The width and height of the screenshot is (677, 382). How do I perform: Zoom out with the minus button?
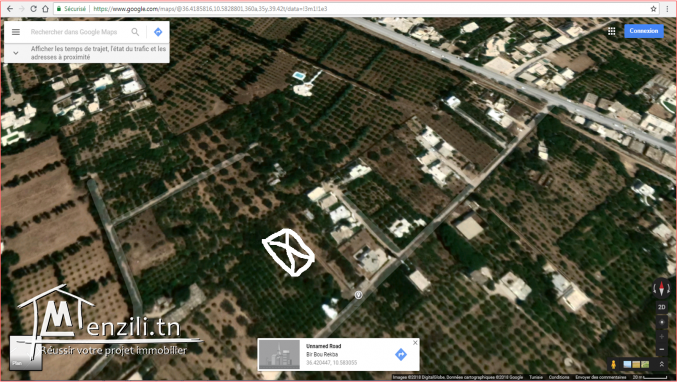(661, 349)
